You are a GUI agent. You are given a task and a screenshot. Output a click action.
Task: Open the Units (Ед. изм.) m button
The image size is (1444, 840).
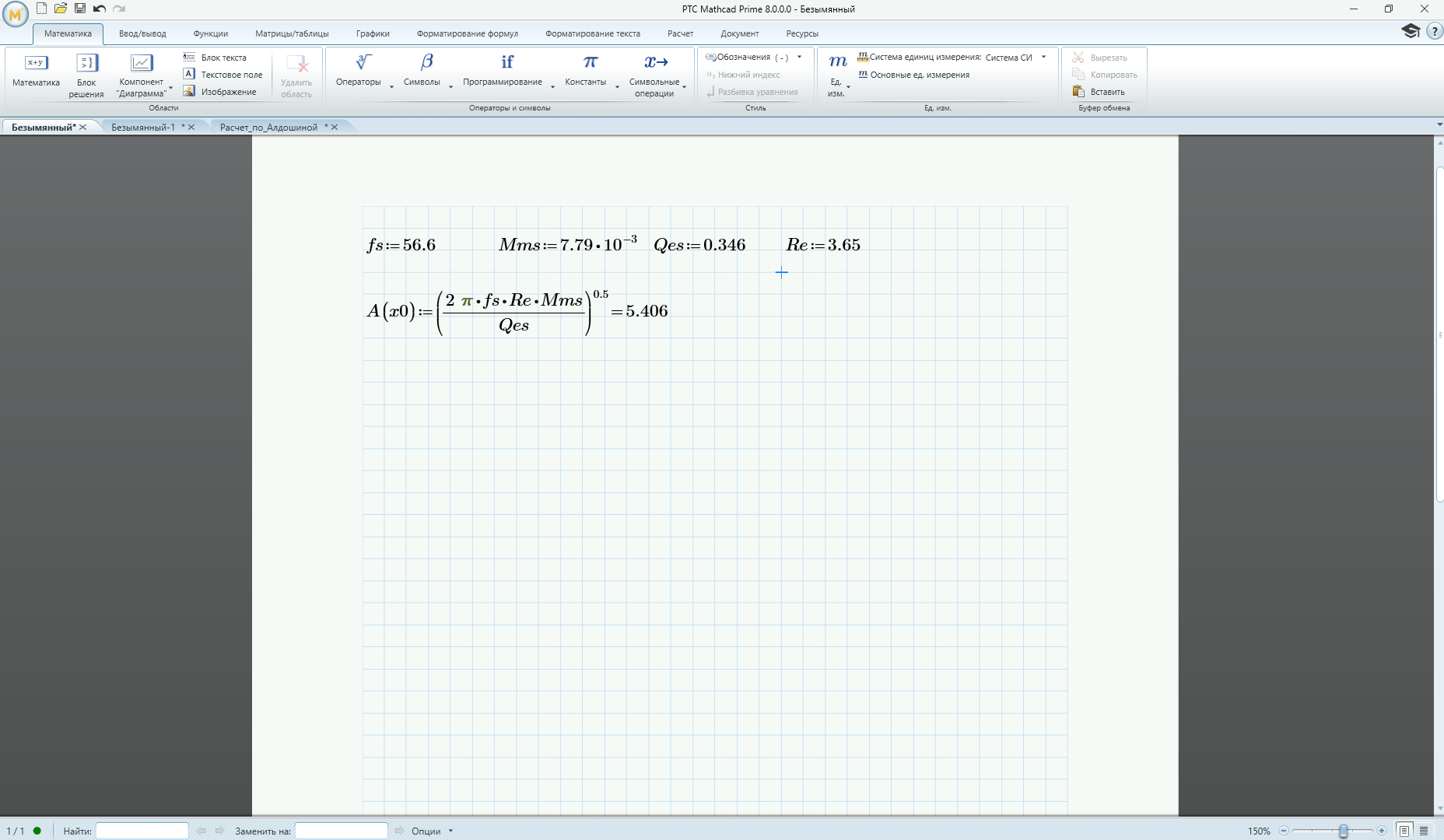836,75
